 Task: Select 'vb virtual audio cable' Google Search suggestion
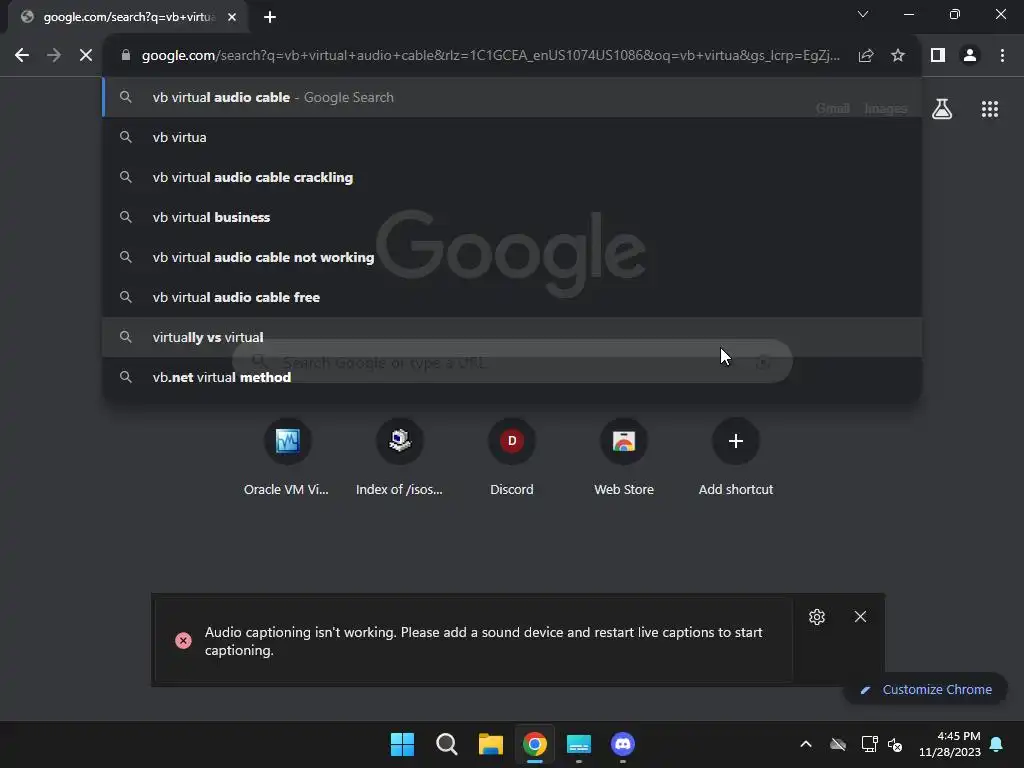tap(512, 97)
